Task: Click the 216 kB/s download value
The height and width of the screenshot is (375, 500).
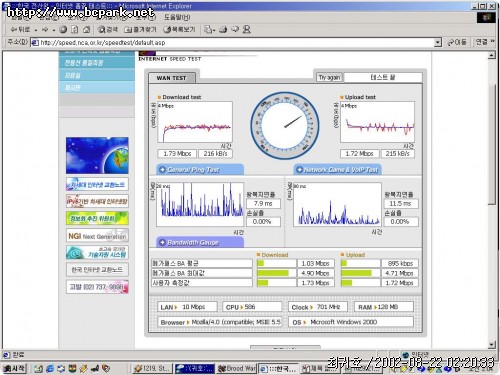Action: coord(215,154)
